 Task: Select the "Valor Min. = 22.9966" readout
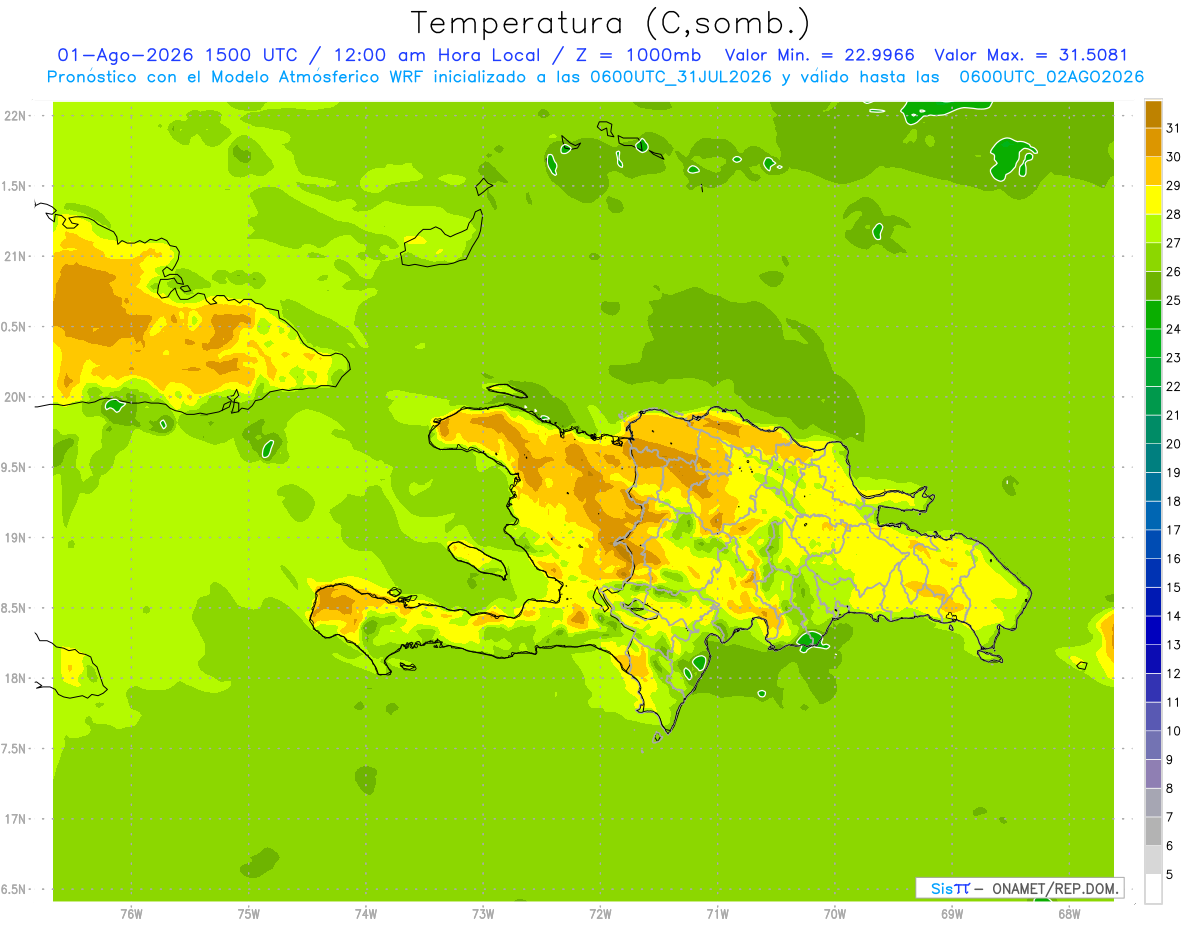coord(820,55)
